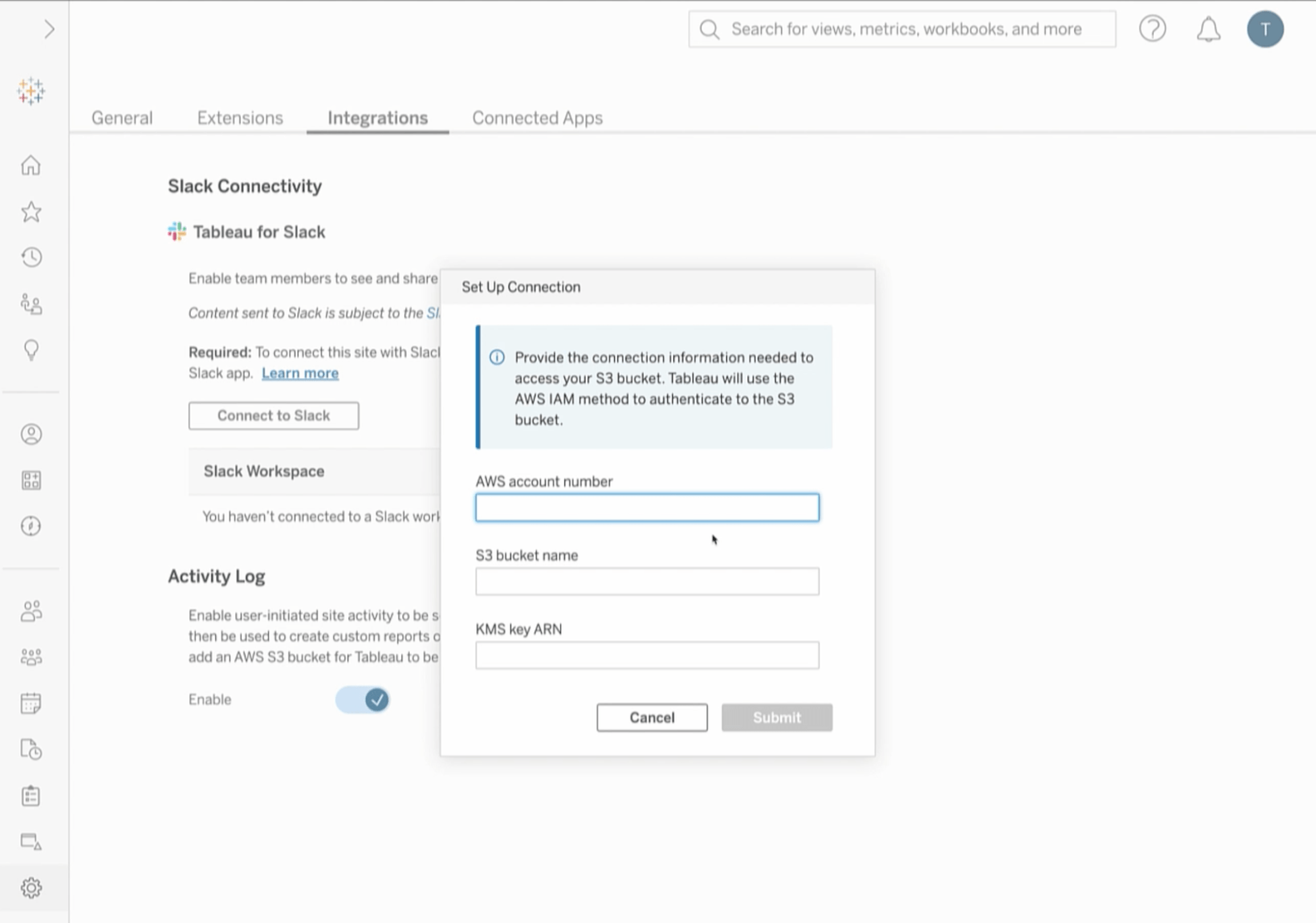Click the Cancel button in dialog
The image size is (1316, 923).
pyautogui.click(x=652, y=717)
